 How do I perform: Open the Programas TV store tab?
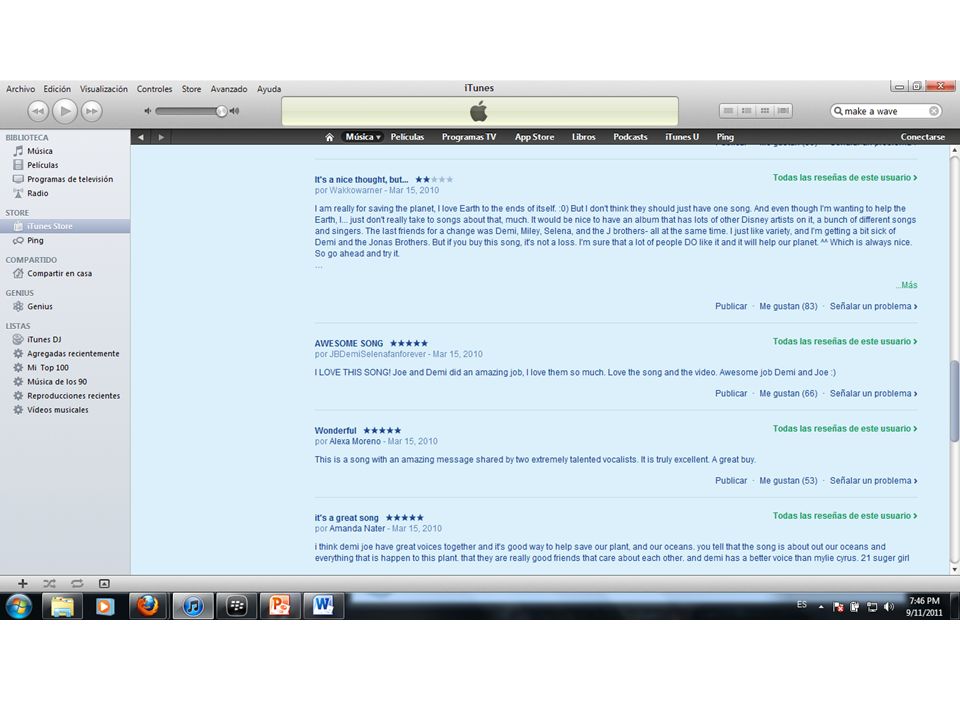[x=469, y=137]
